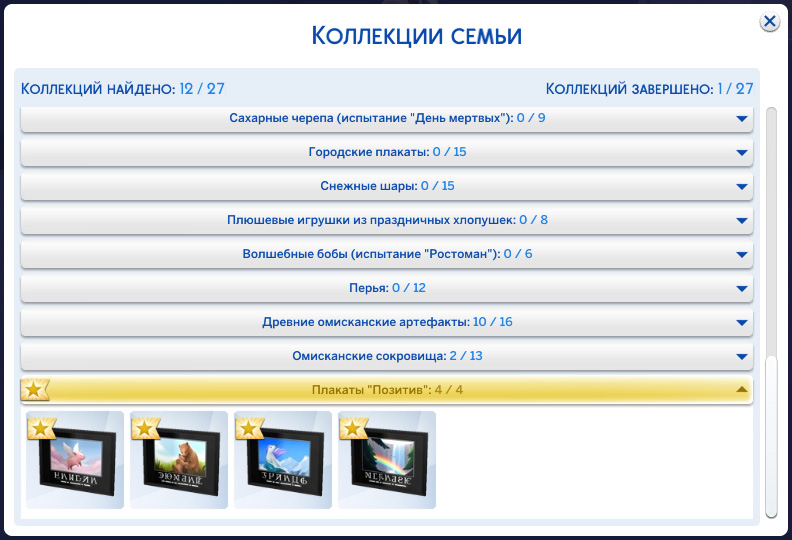Expand Древние омисканские артефакты arrow
Image resolution: width=792 pixels, height=540 pixels.
[741, 322]
